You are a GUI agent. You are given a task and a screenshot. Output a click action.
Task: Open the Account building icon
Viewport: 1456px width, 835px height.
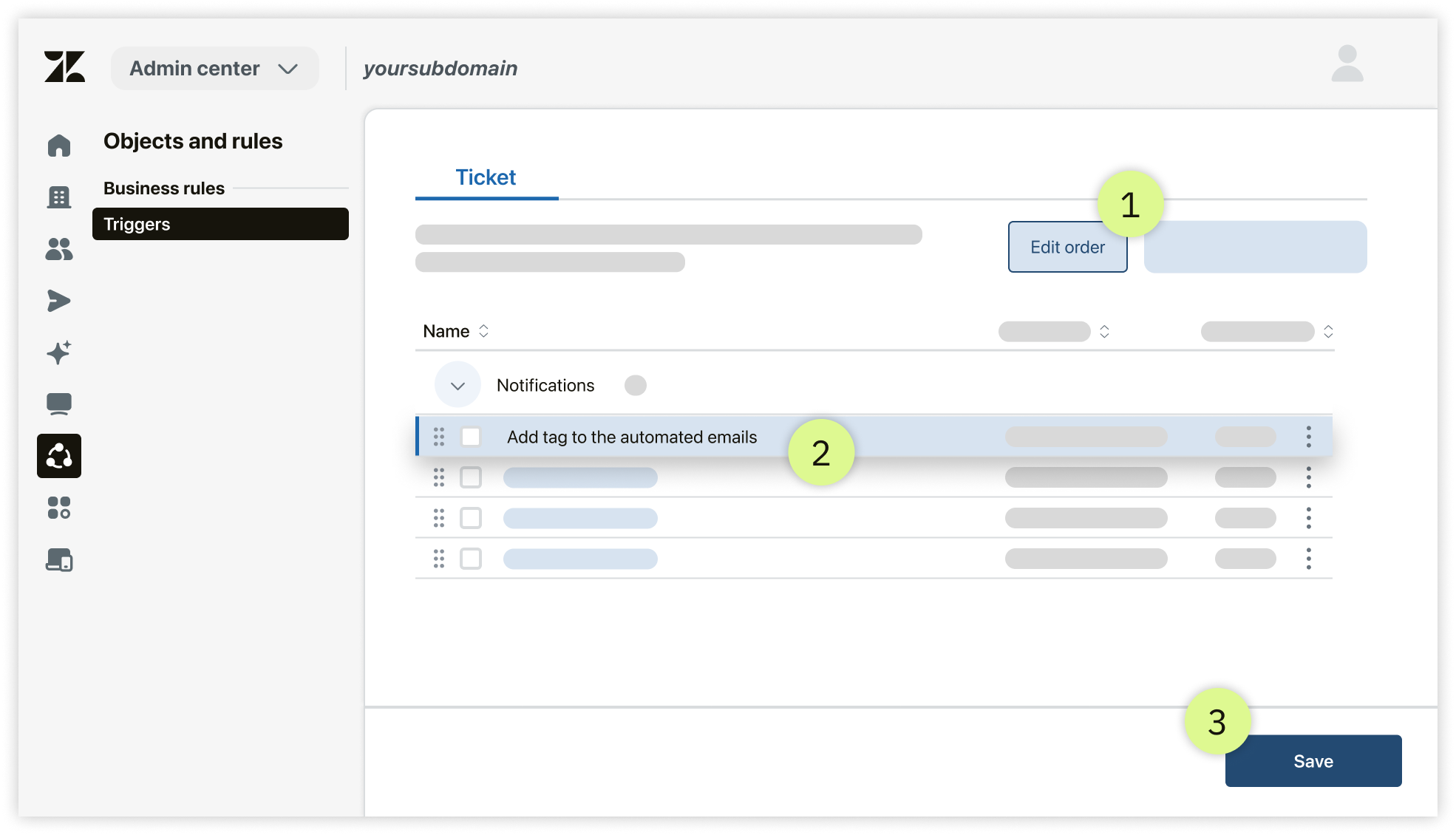pos(59,197)
